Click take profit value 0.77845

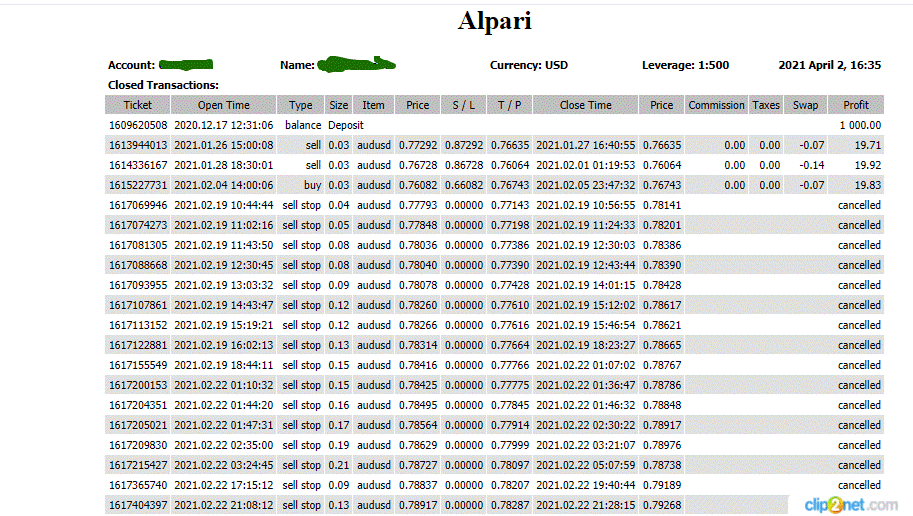(509, 405)
